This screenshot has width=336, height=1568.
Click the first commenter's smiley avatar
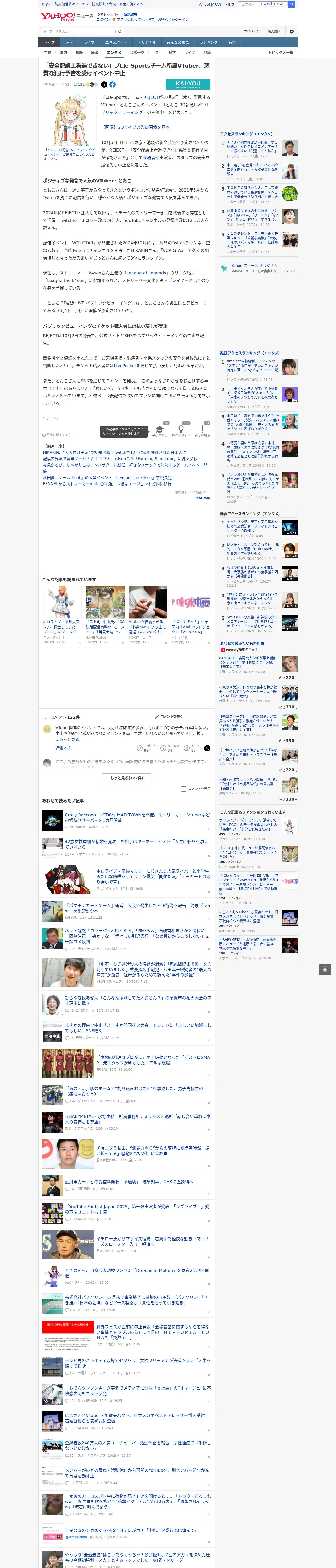tap(47, 729)
